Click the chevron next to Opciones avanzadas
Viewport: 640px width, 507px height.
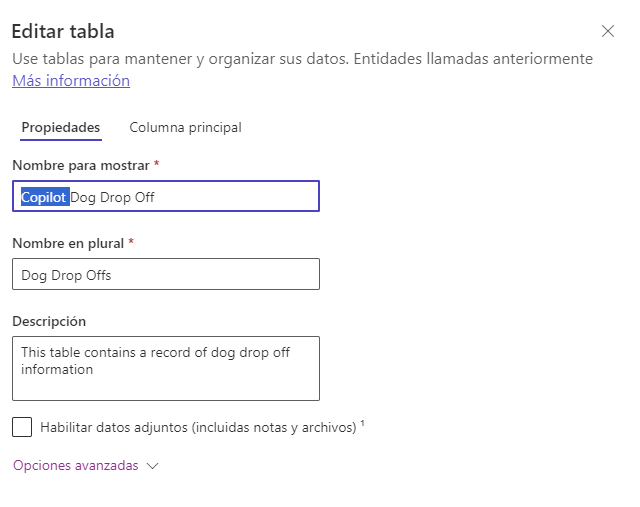tap(152, 466)
